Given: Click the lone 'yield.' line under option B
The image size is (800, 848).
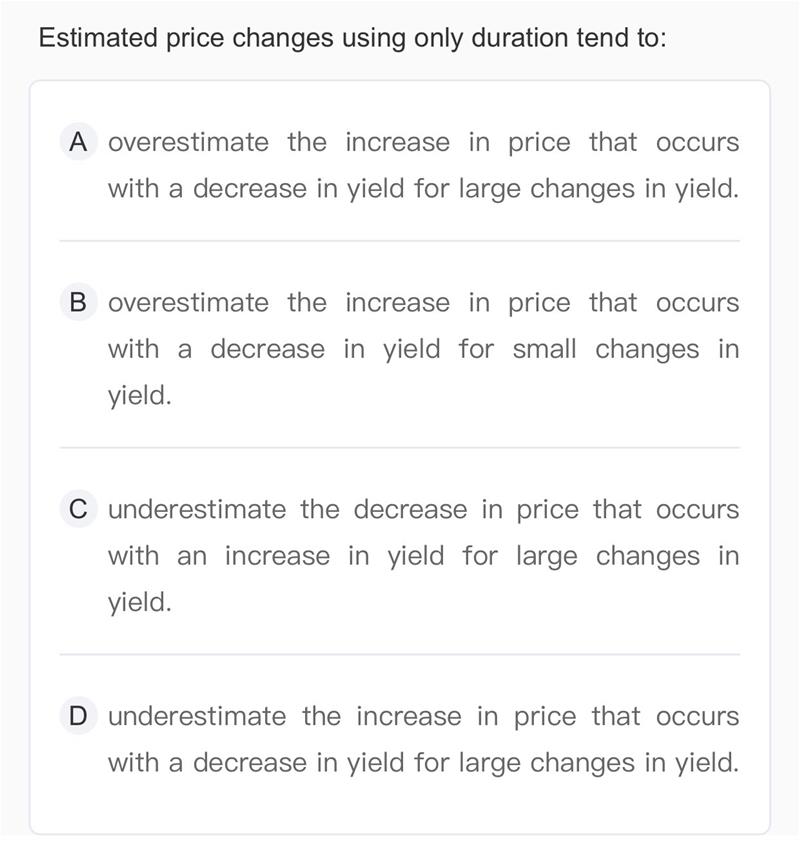Looking at the screenshot, I should 140,396.
